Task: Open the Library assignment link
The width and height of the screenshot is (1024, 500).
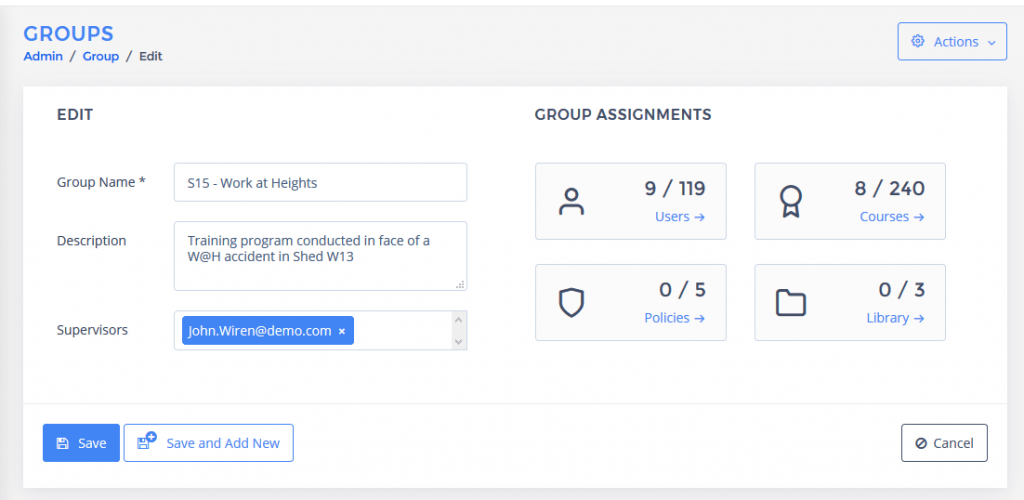Action: pos(895,318)
